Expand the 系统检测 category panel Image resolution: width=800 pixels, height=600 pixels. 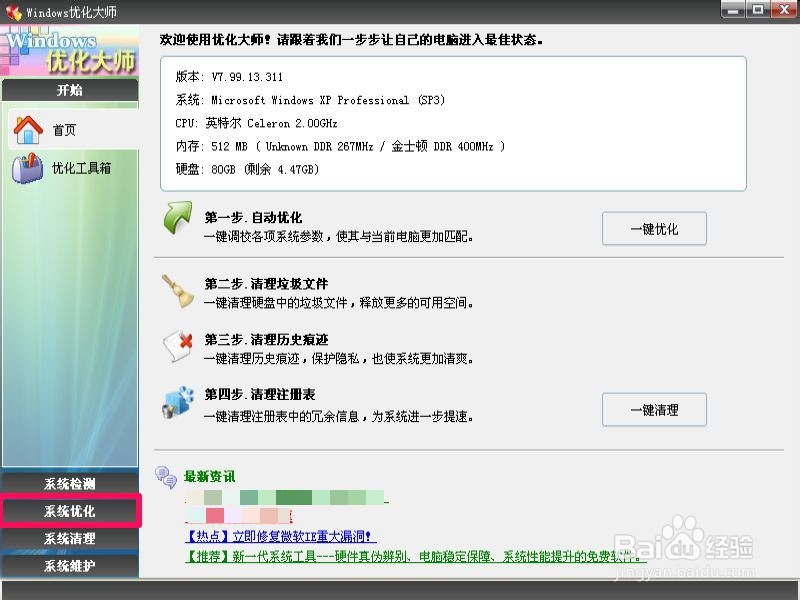click(x=70, y=482)
